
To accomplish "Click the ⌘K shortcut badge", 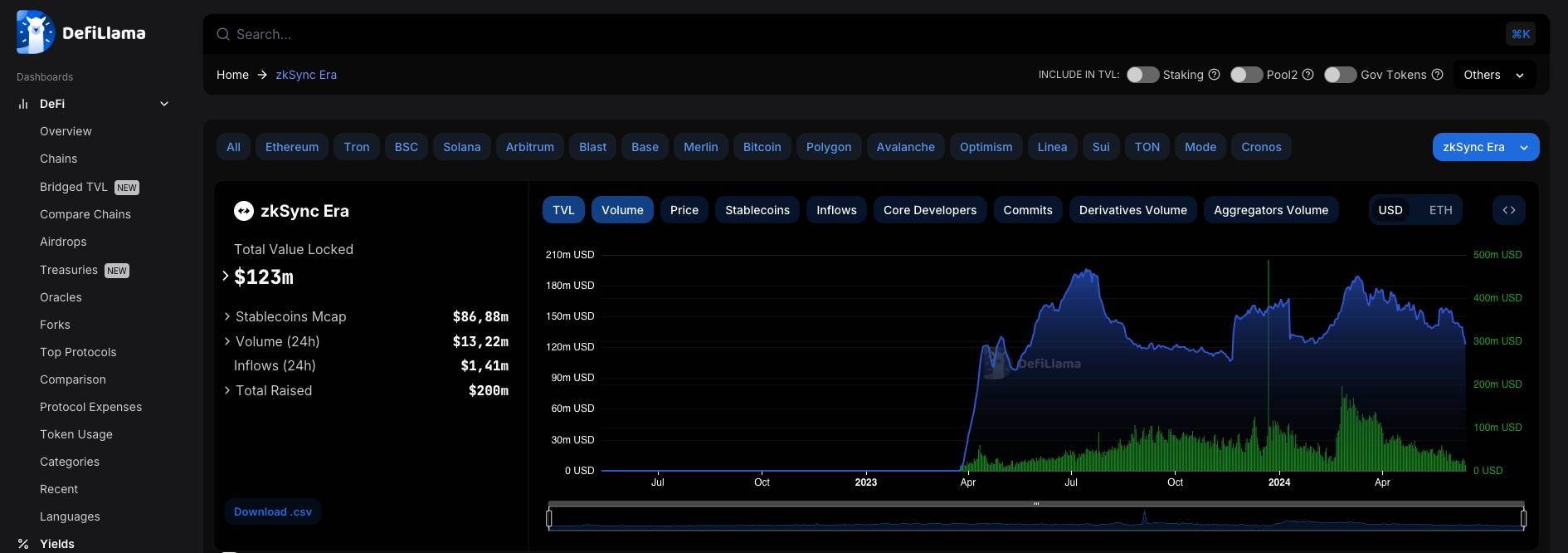I will coord(1521,34).
